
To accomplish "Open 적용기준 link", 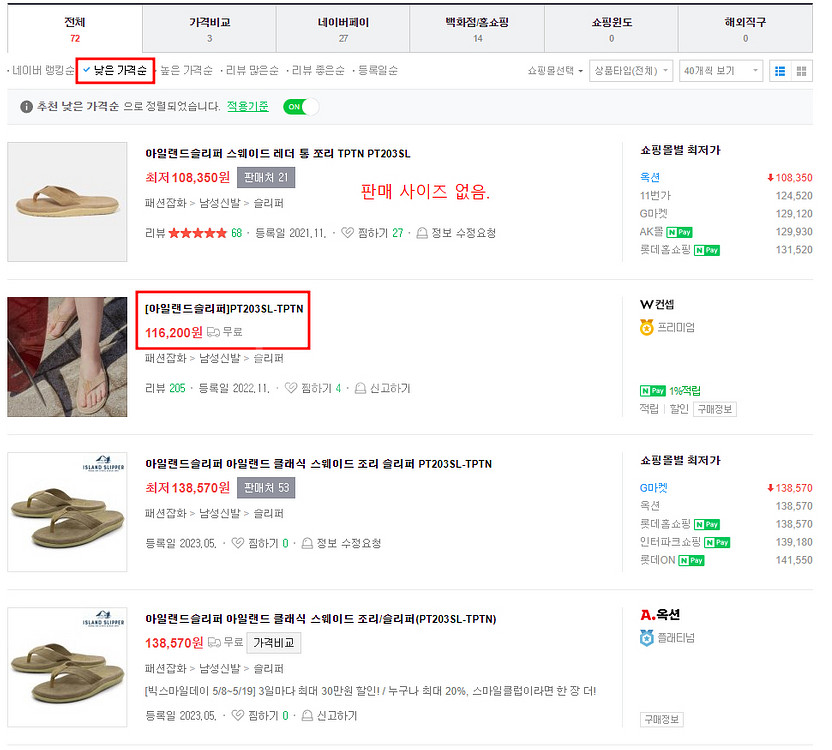I will pyautogui.click(x=249, y=107).
